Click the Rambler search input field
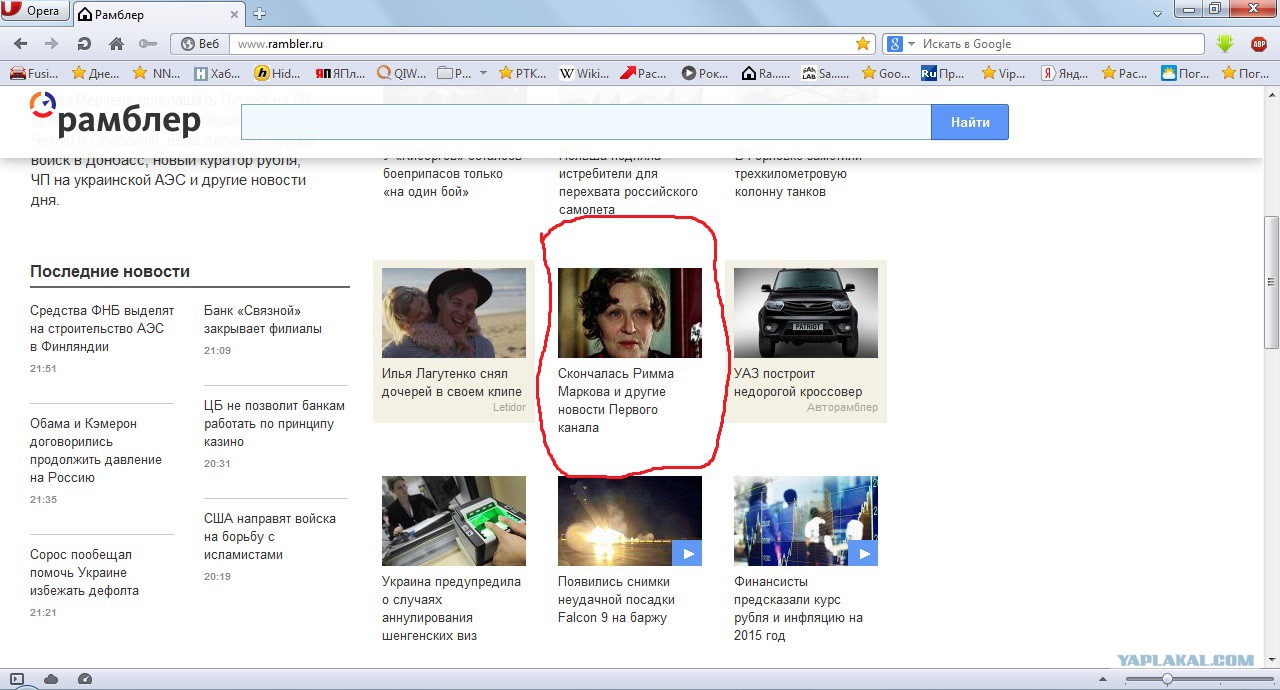The height and width of the screenshot is (690, 1280). (x=586, y=122)
